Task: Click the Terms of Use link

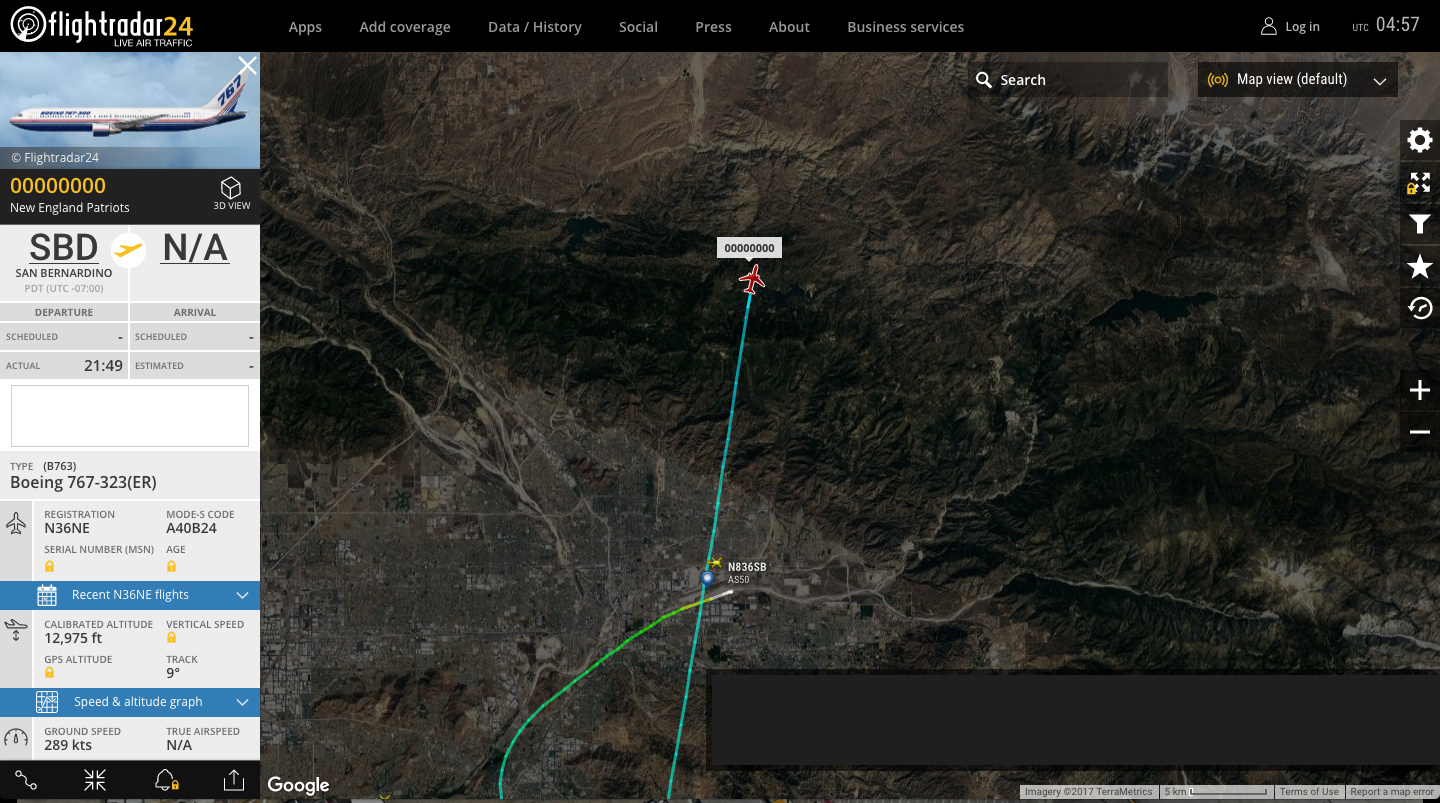Action: [1309, 792]
